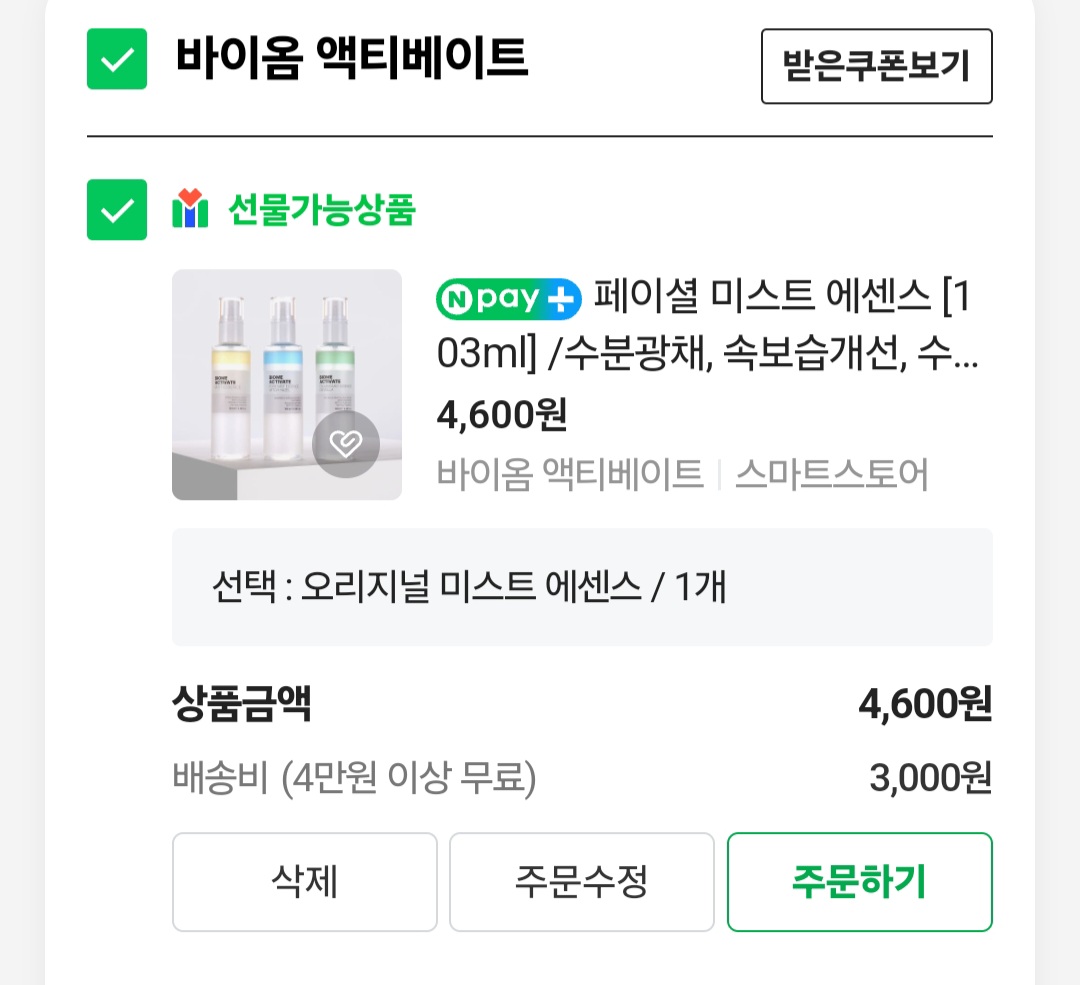Click the Npay plus badge
The height and width of the screenshot is (985, 1080).
point(508,299)
